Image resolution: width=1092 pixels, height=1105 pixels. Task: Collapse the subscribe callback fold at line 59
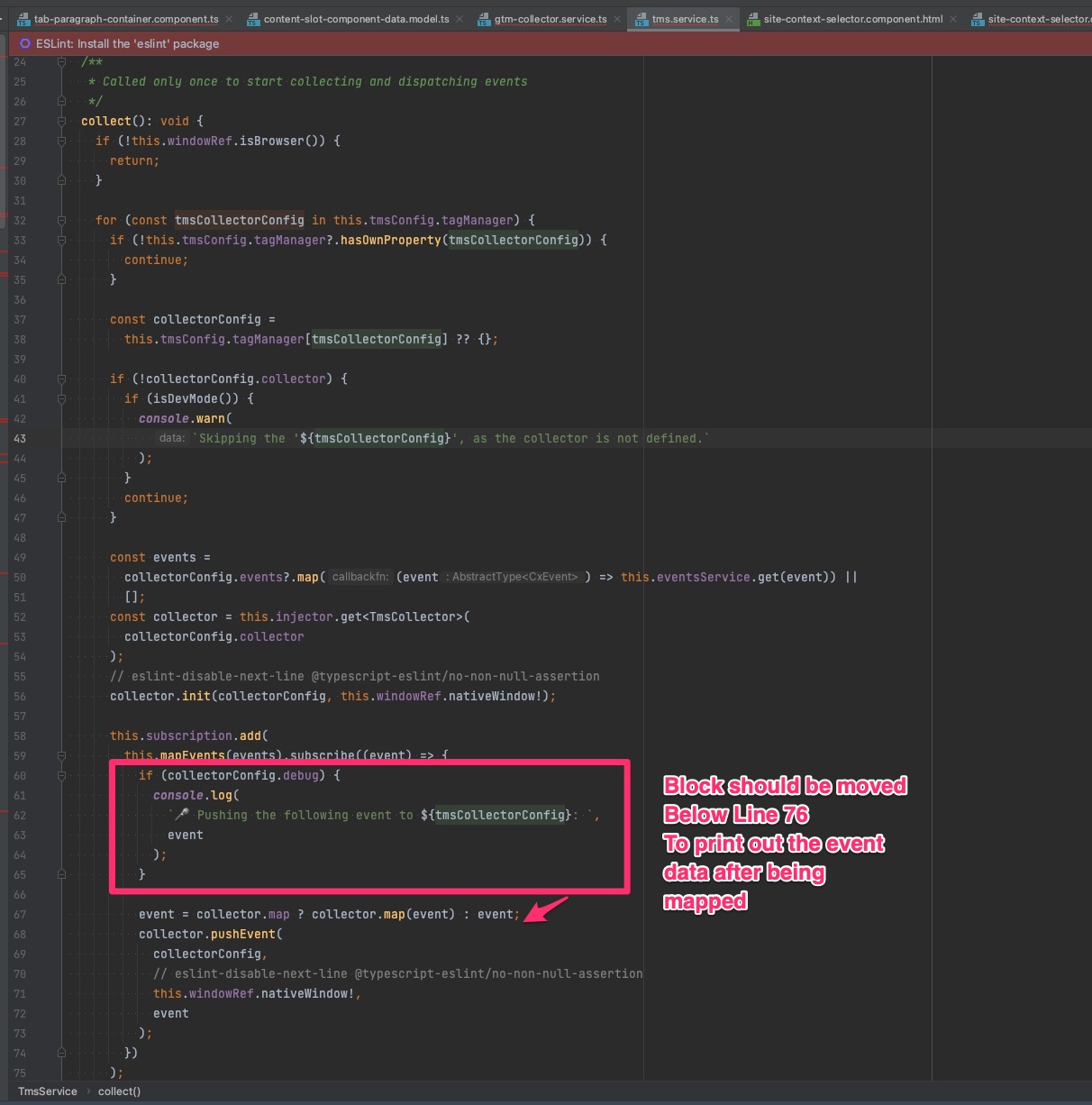pyautogui.click(x=61, y=755)
